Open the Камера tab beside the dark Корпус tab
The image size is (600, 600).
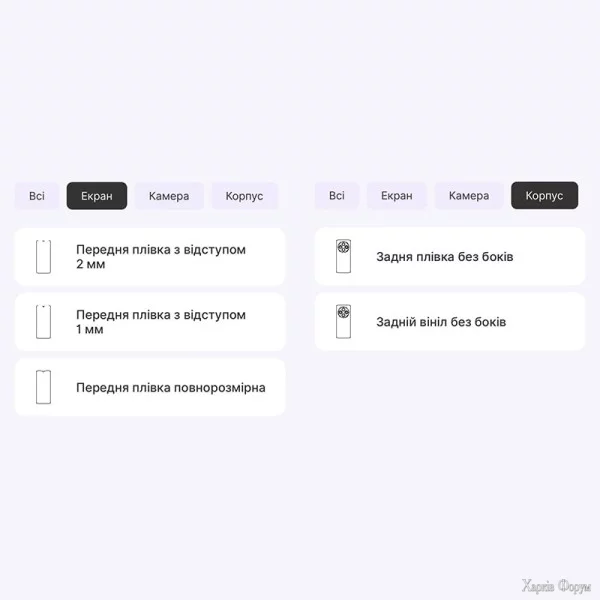click(x=469, y=196)
